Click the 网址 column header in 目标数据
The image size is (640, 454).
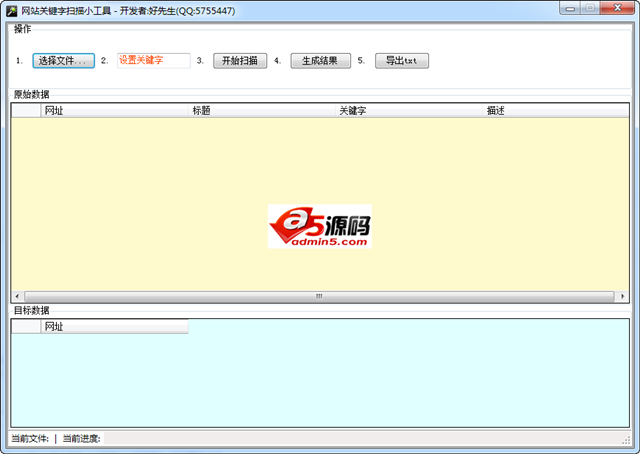point(114,327)
